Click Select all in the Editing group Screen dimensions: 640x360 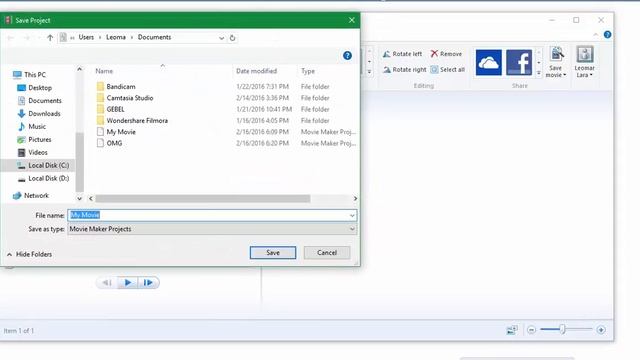[448, 70]
